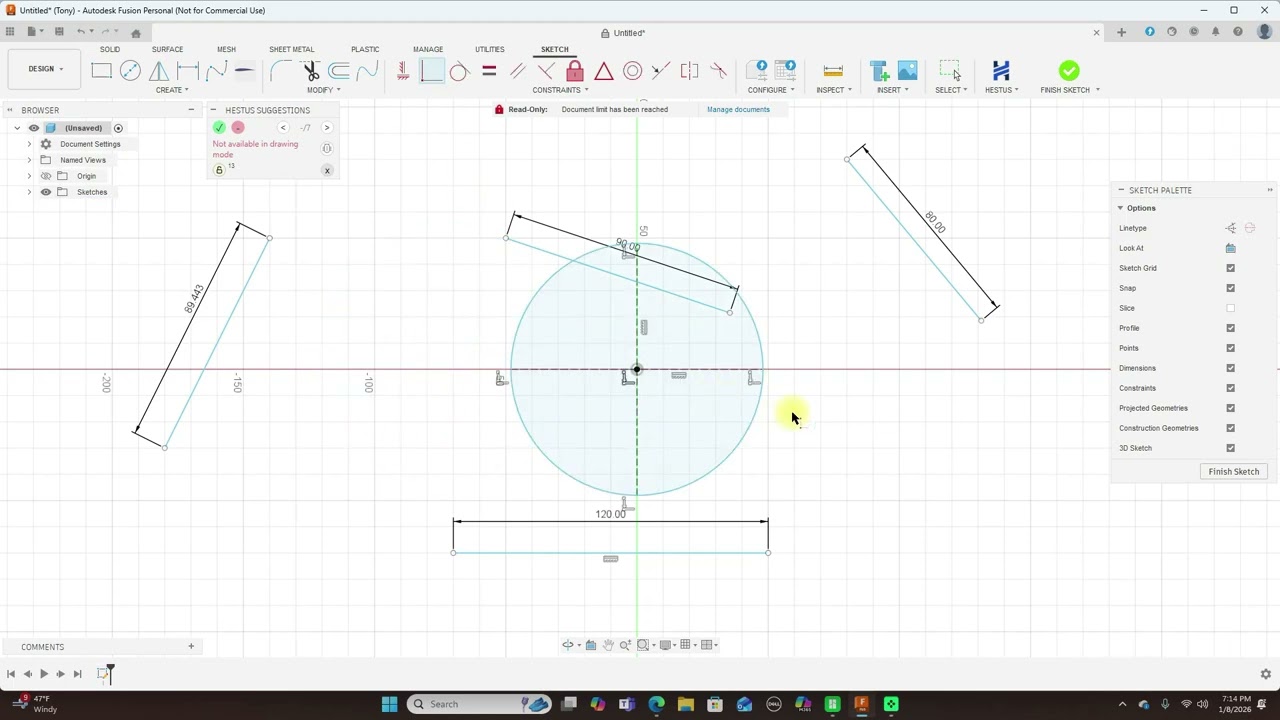Click the Orbit tool in navigation bar
Viewport: 1280px width, 720px height.
tap(568, 645)
